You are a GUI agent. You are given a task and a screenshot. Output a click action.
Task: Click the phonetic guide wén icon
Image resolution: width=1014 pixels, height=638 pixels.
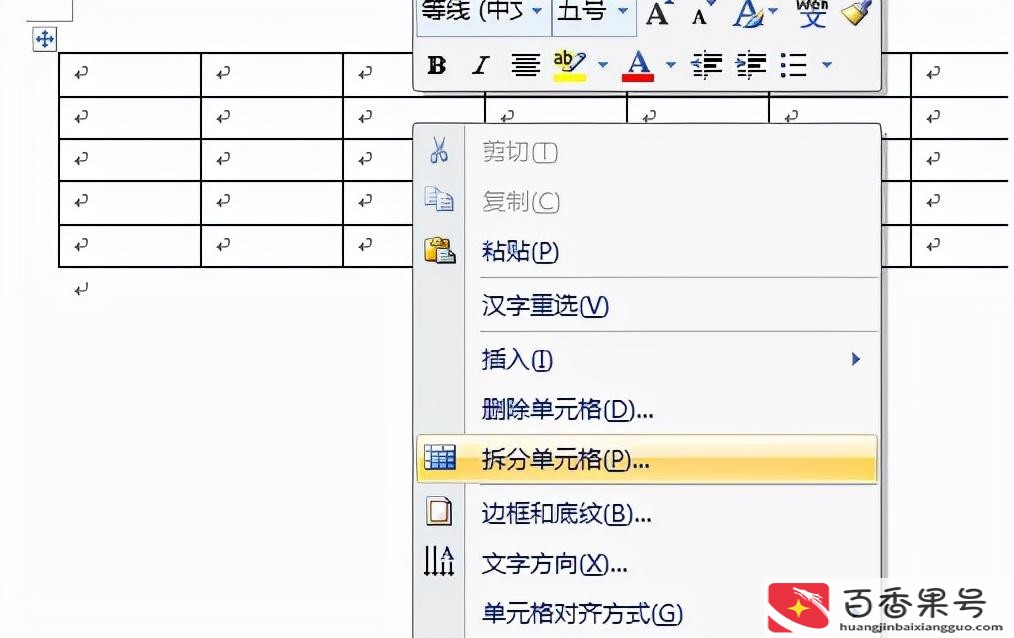point(812,13)
